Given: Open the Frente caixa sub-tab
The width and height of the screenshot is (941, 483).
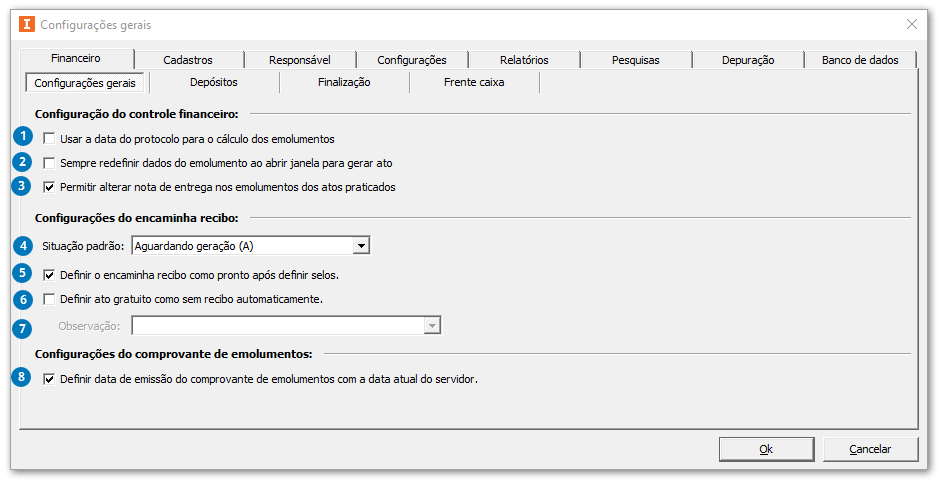Looking at the screenshot, I should [474, 82].
